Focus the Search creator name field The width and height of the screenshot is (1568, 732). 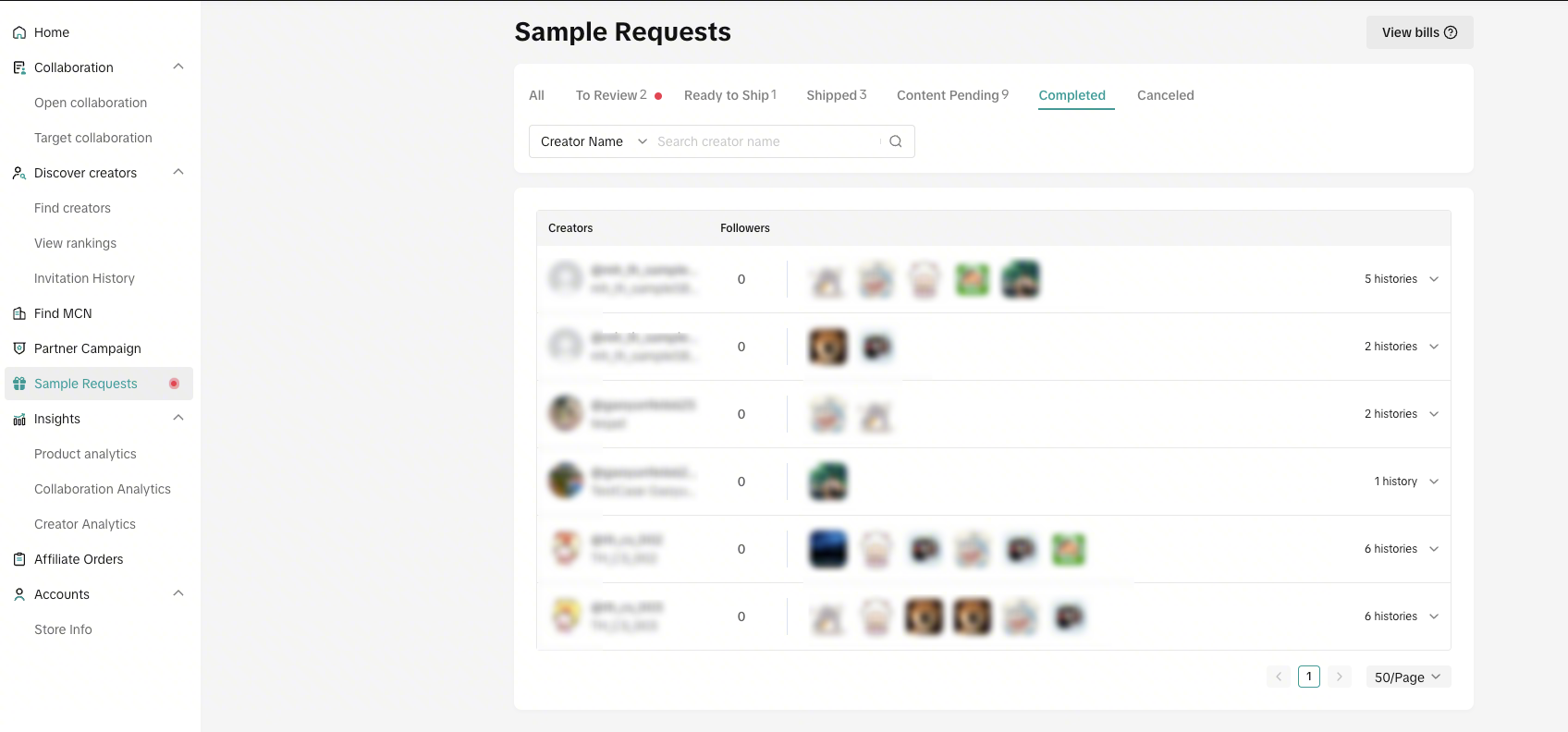tap(766, 141)
